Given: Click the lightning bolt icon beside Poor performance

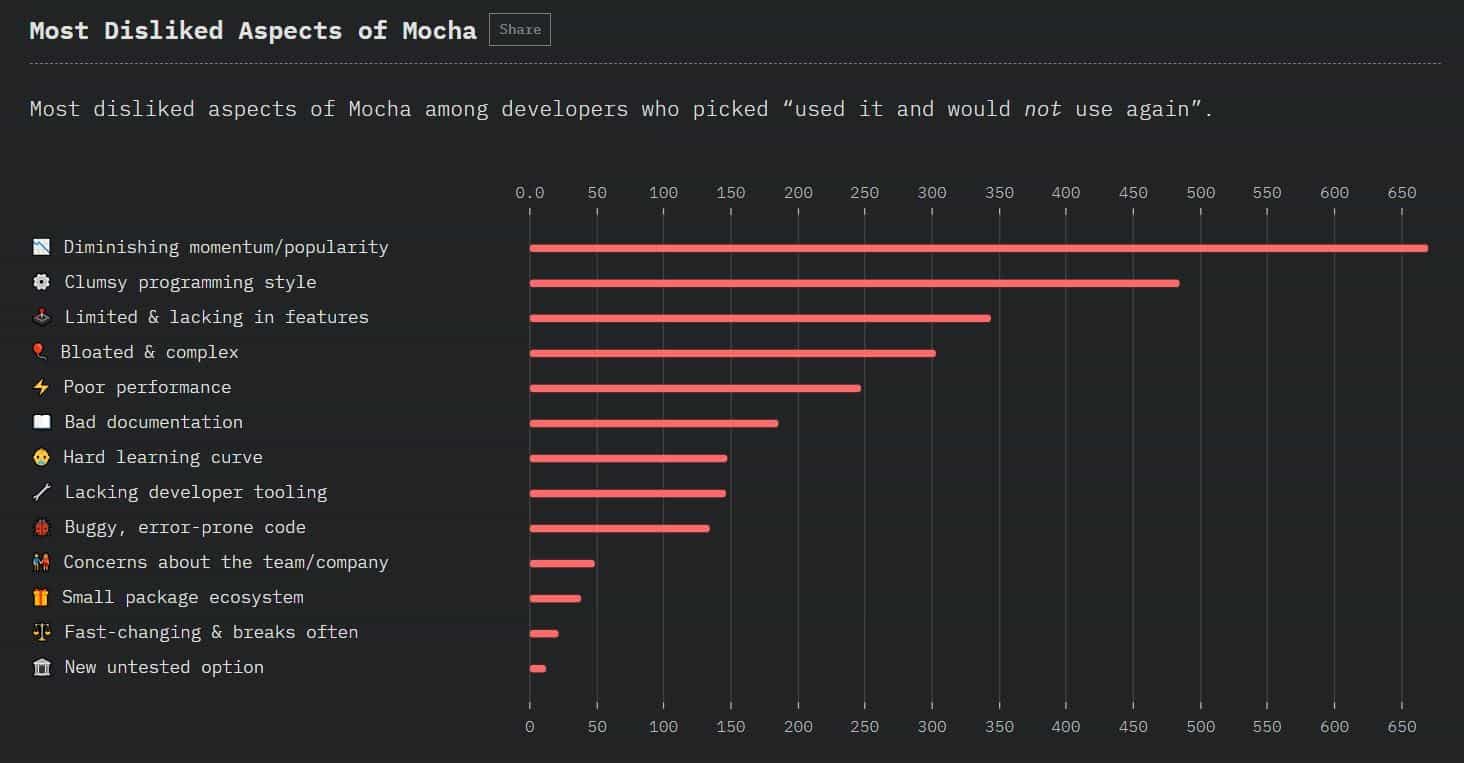Looking at the screenshot, I should click(x=41, y=387).
